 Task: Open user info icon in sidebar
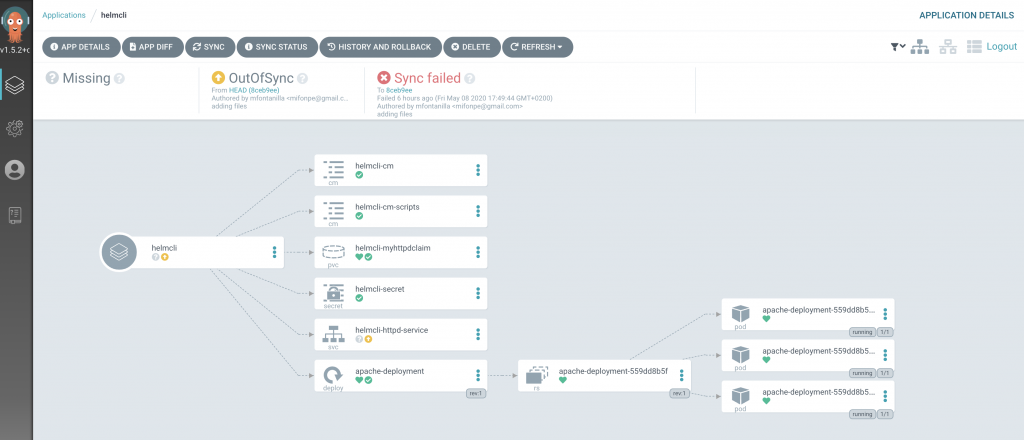pyautogui.click(x=15, y=170)
